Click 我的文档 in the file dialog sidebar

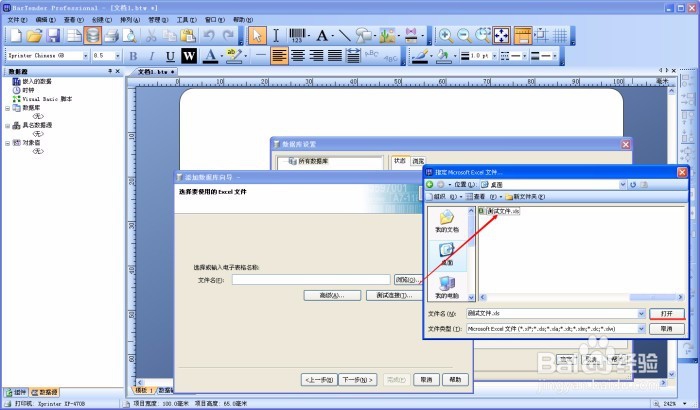click(447, 222)
